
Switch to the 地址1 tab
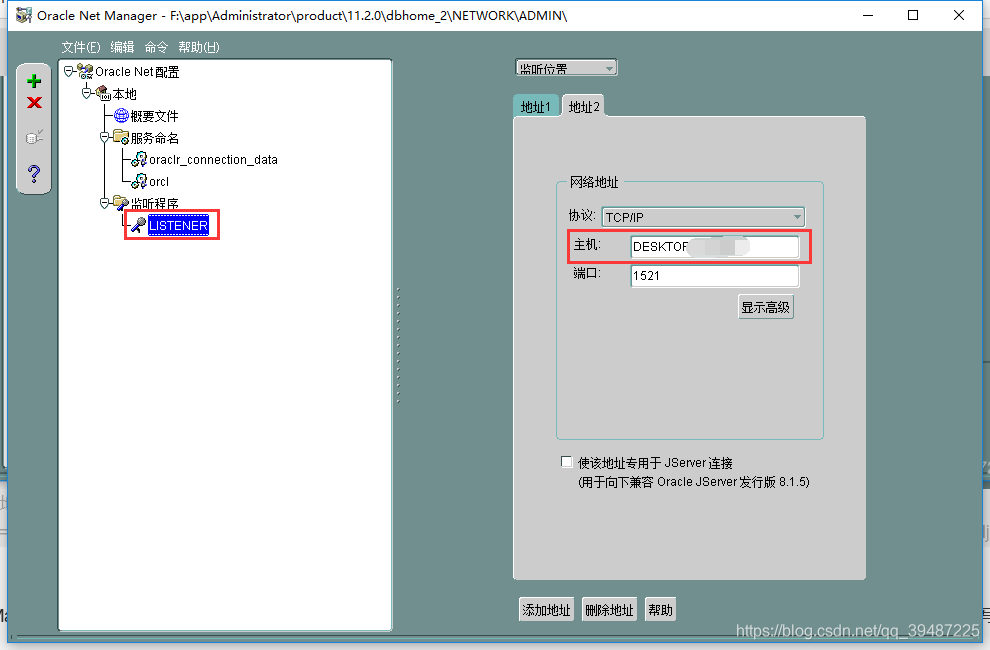[535, 107]
